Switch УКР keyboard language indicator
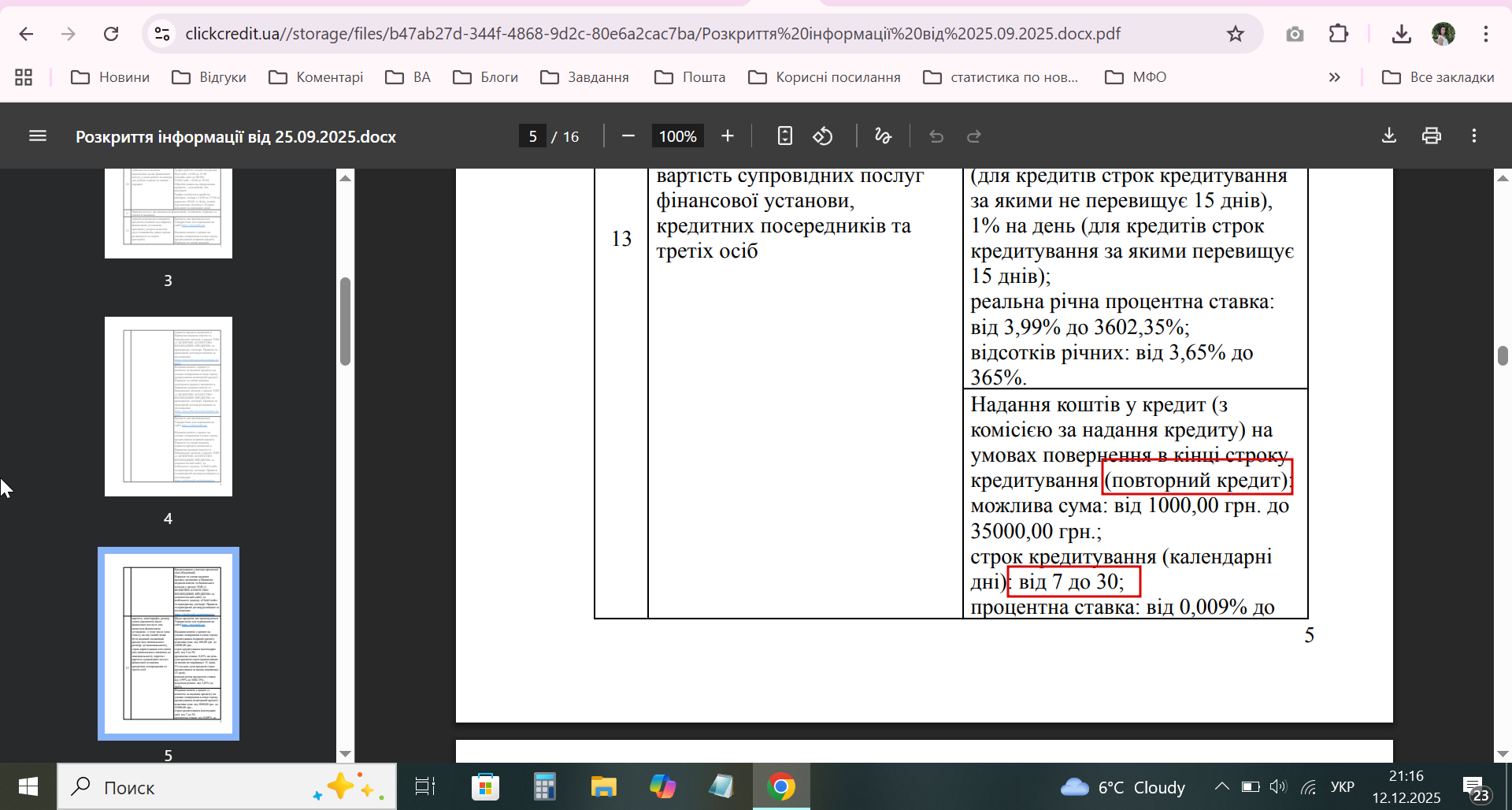 (x=1343, y=786)
